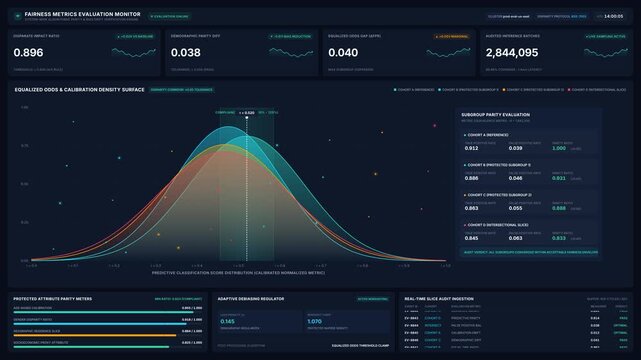Screen dimensions: 641x360
Task: Click the orange marginal warning badge
Action: tap(452, 36)
